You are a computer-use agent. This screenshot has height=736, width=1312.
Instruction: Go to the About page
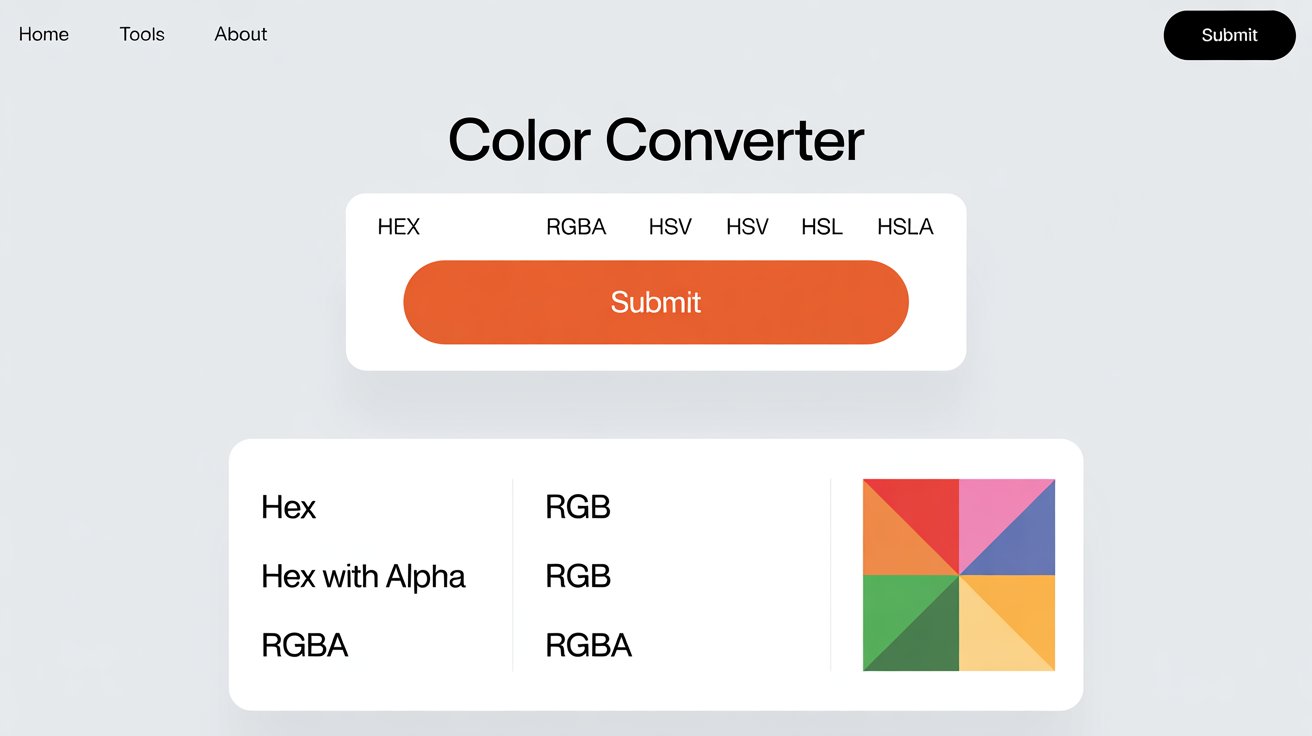(241, 34)
